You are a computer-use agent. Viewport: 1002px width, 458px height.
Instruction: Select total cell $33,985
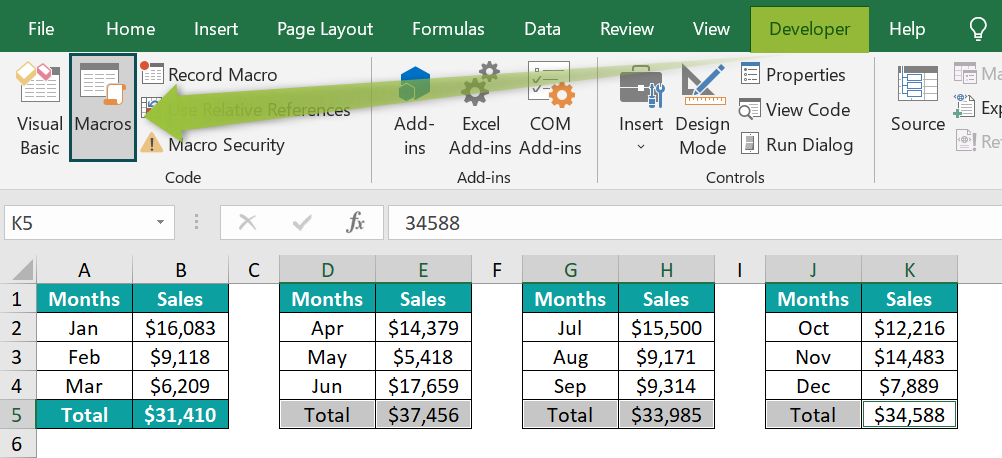pyautogui.click(x=666, y=415)
